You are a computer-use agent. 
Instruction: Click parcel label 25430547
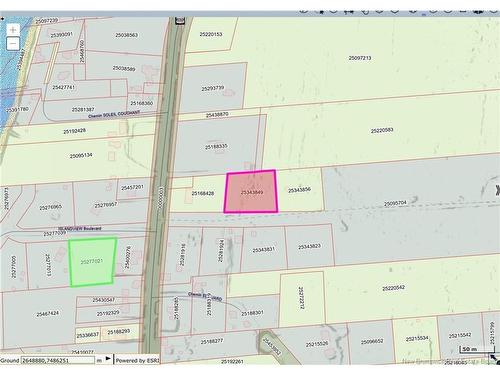pos(103,300)
